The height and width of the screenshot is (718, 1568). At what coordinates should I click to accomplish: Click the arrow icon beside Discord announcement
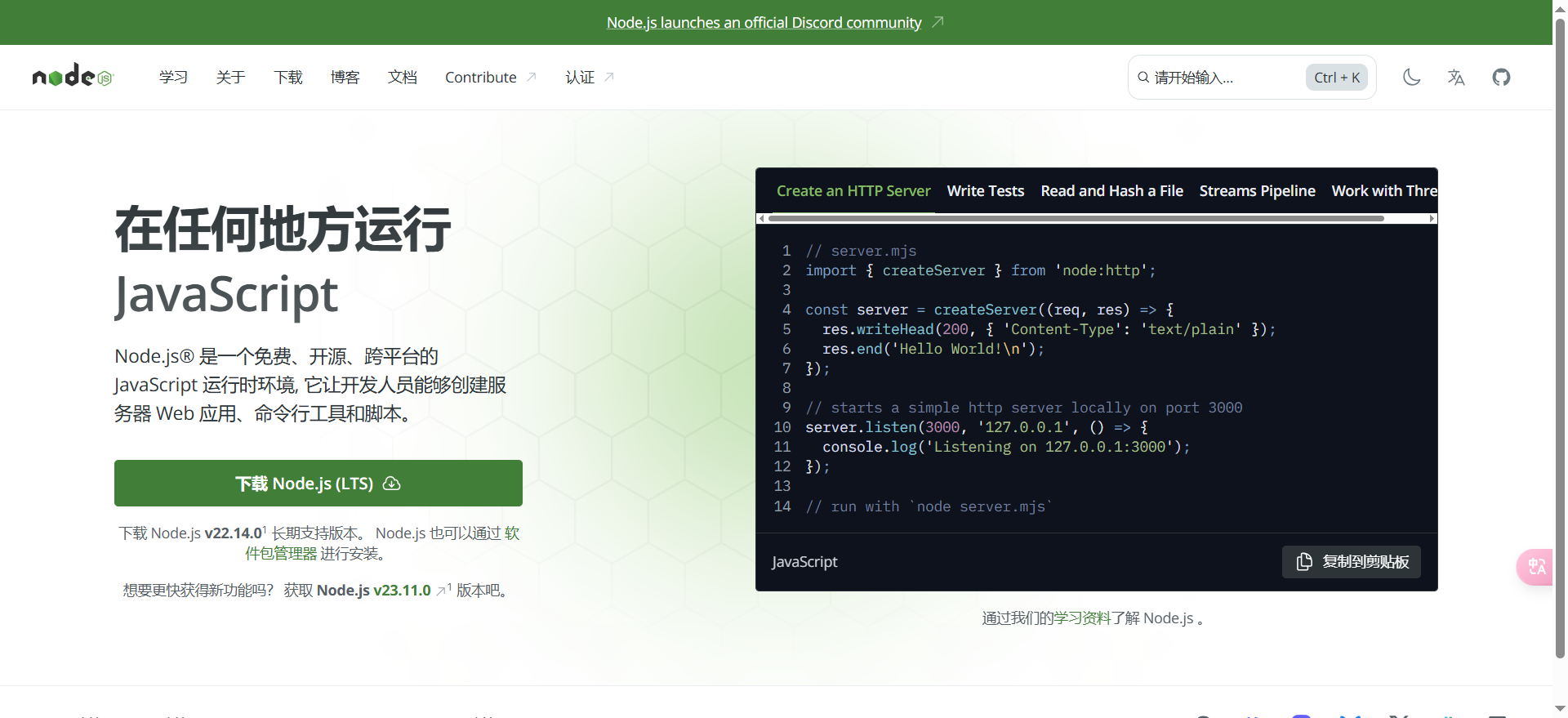coord(938,22)
